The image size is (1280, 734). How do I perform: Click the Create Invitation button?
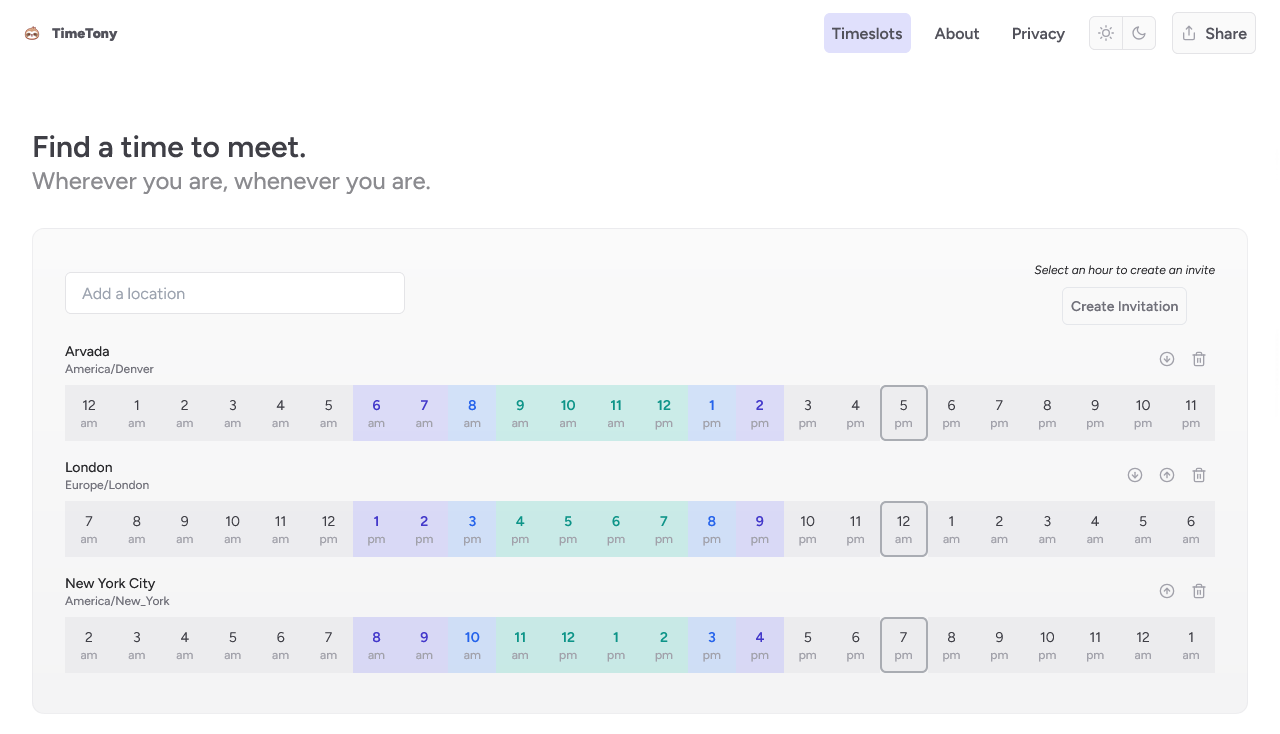[x=1124, y=306]
